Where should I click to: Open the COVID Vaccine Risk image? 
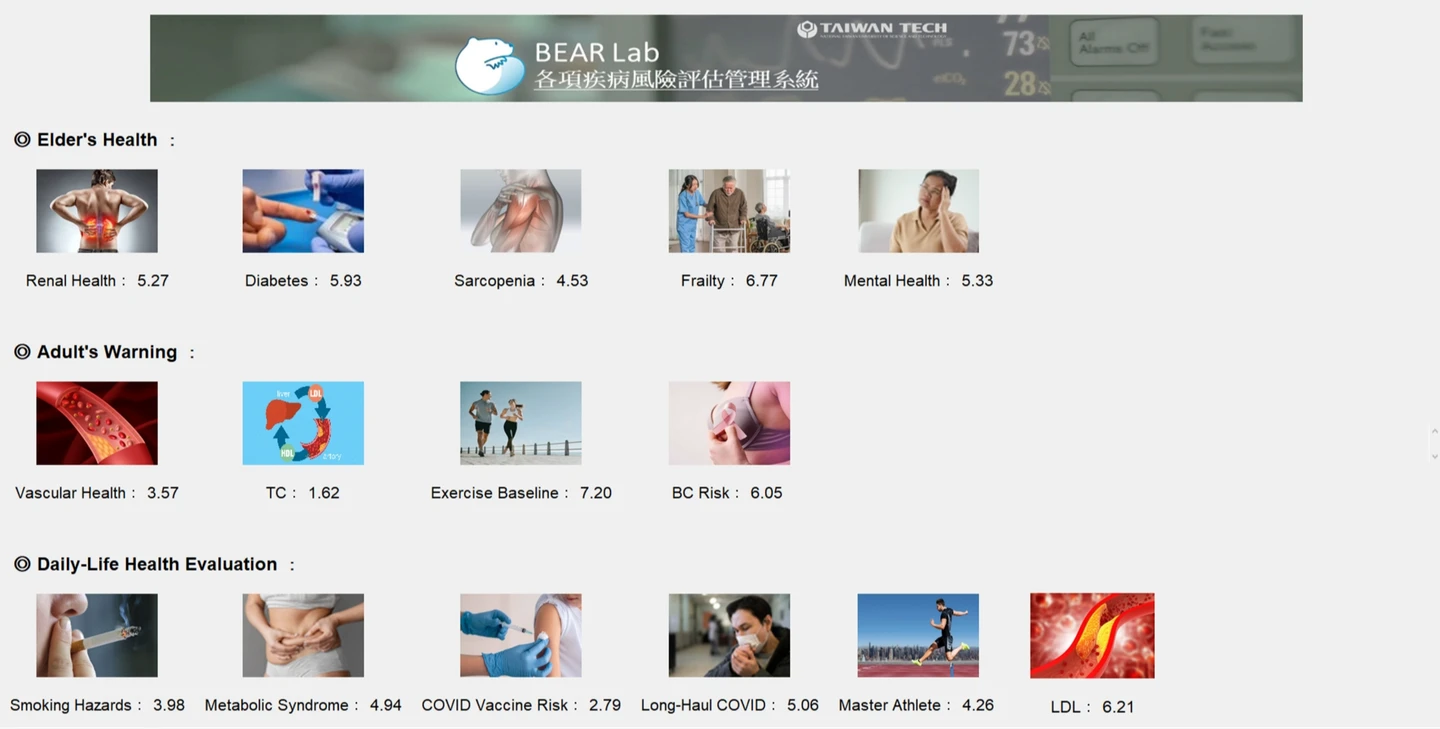pyautogui.click(x=520, y=635)
